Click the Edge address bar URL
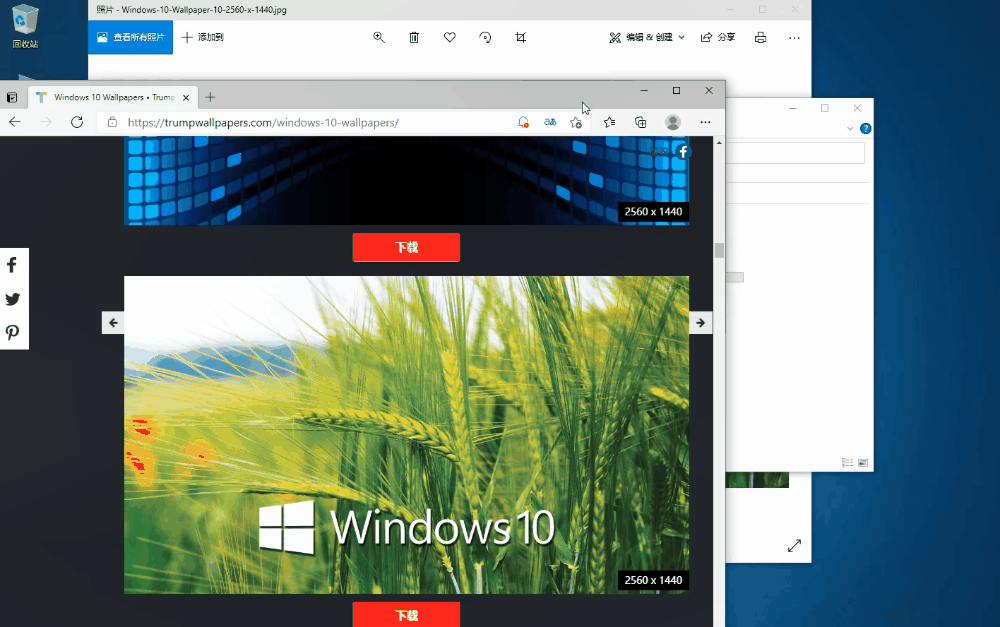This screenshot has width=1000, height=627. tap(263, 122)
